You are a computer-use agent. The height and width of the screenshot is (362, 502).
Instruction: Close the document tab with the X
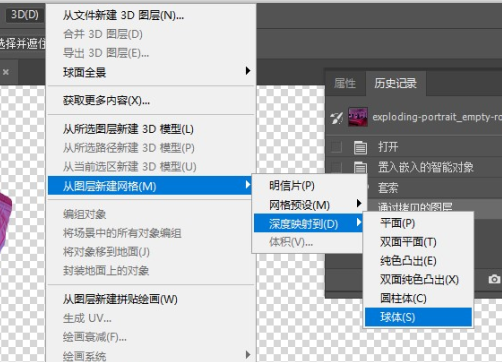[6, 72]
